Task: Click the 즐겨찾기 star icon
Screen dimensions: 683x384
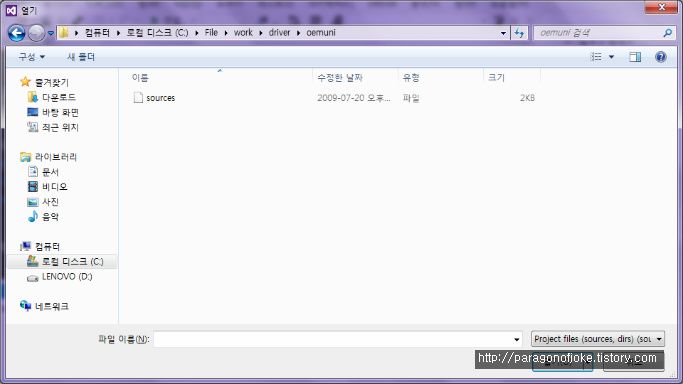Action: pos(25,81)
